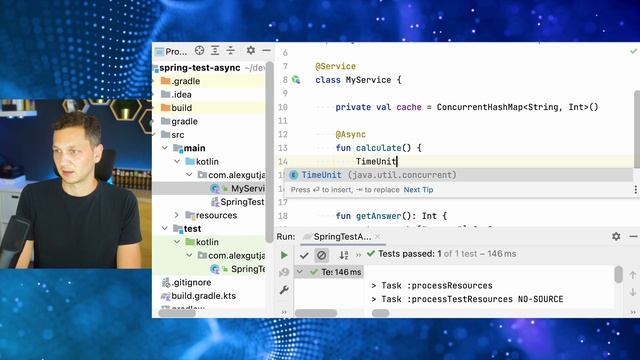Screen dimensions: 640x360
Task: Click the Tests passed status text
Action: pyautogui.click(x=447, y=254)
